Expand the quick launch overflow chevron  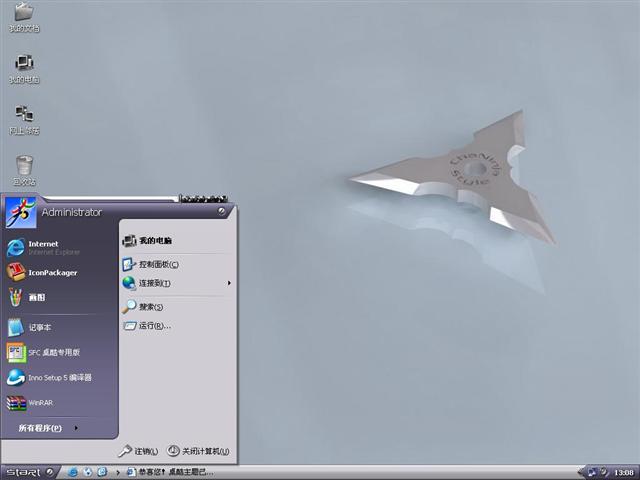(118, 473)
